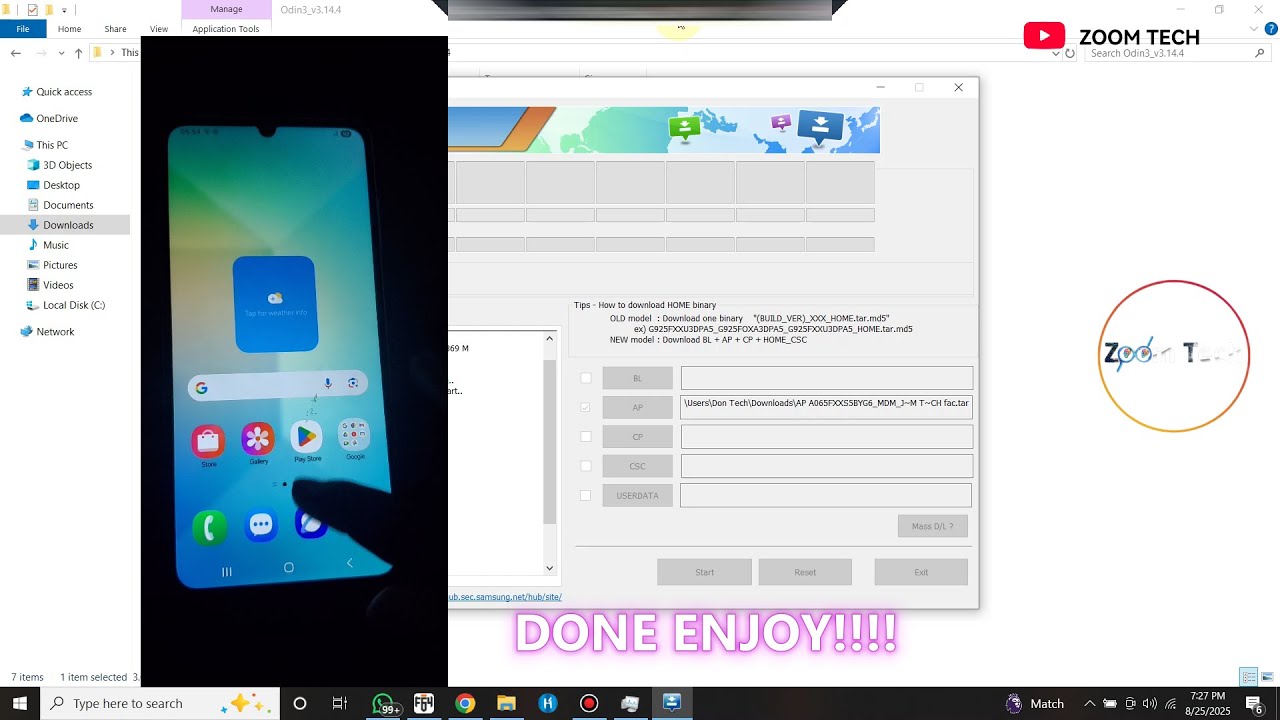Open Application Tools ribbon tab
This screenshot has height=720, width=1280.
226,29
